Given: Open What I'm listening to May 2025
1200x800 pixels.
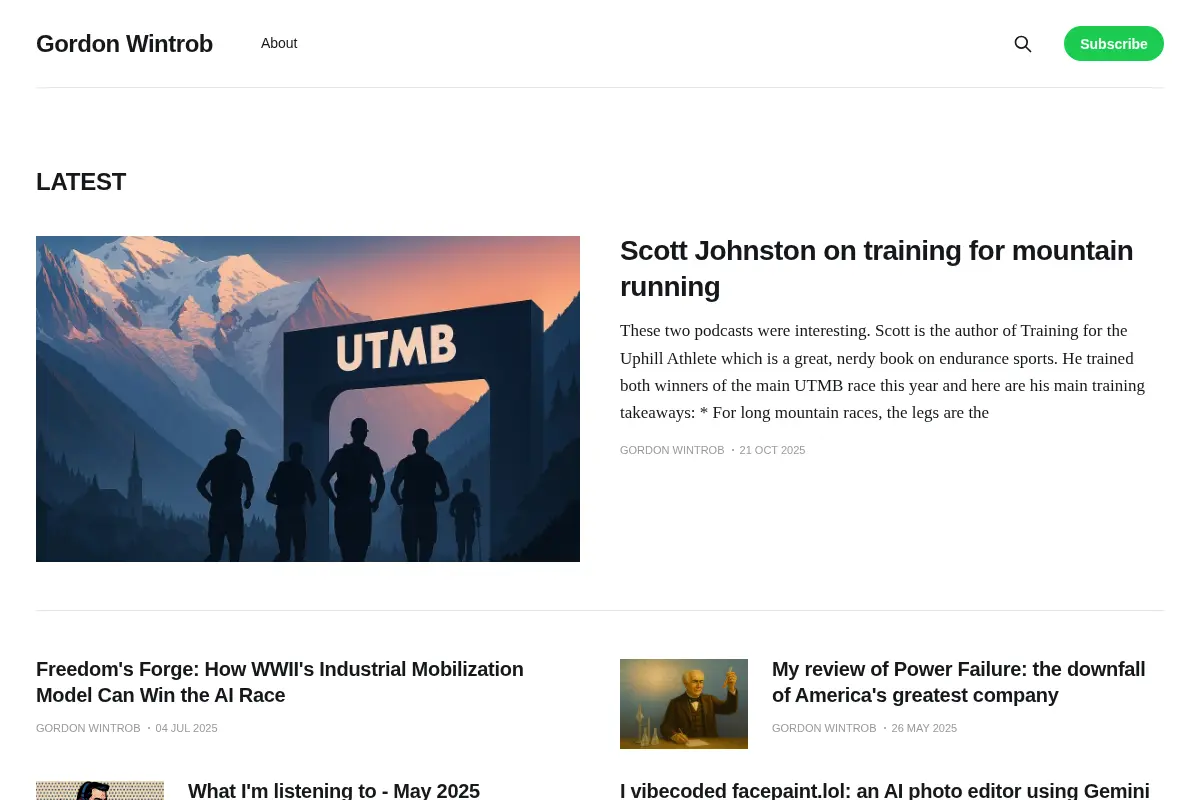Looking at the screenshot, I should pyautogui.click(x=334, y=790).
